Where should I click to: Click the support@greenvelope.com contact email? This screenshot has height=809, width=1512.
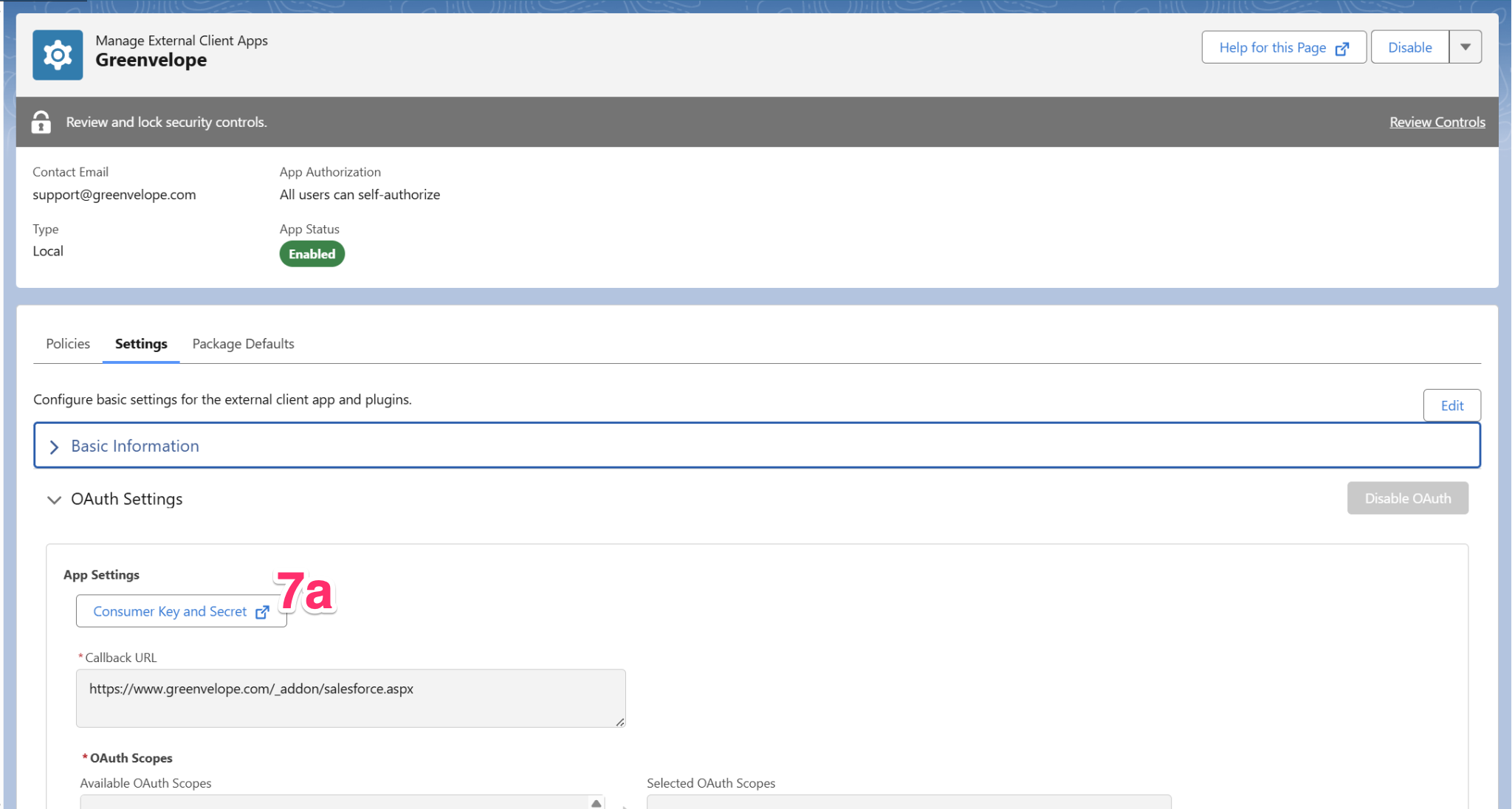click(114, 194)
